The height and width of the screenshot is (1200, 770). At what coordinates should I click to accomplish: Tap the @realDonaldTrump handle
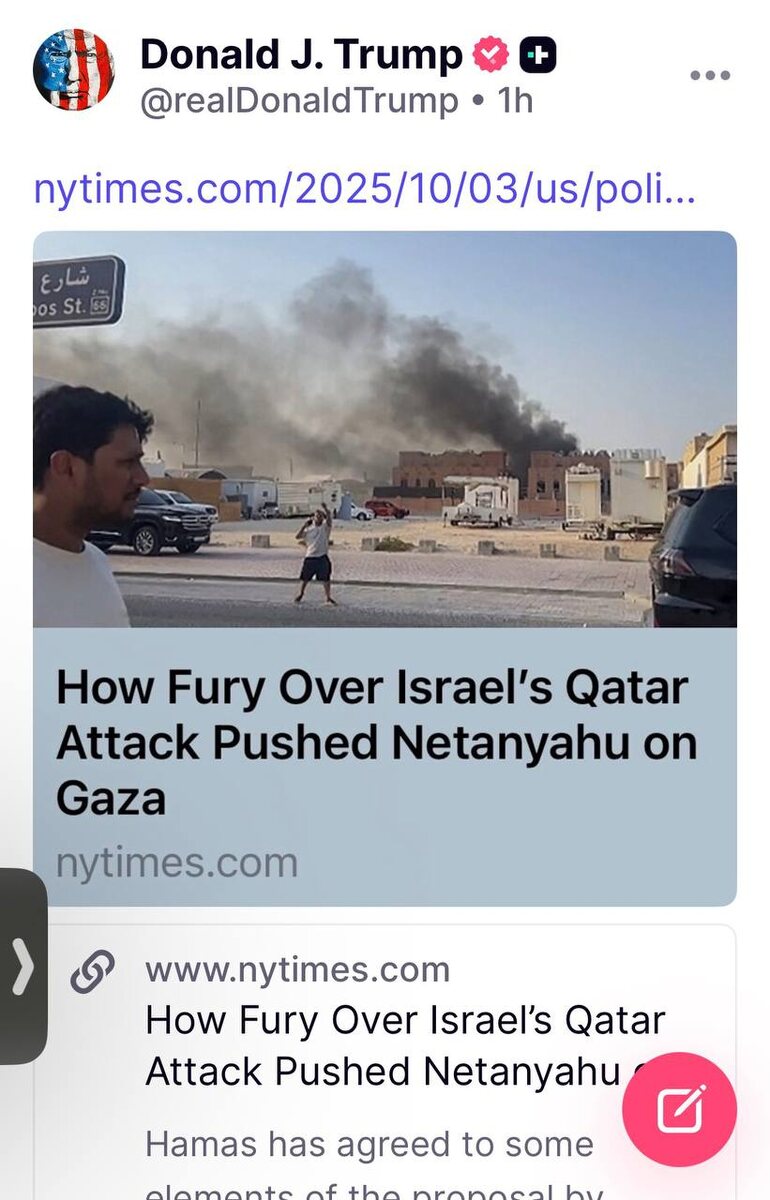point(299,101)
